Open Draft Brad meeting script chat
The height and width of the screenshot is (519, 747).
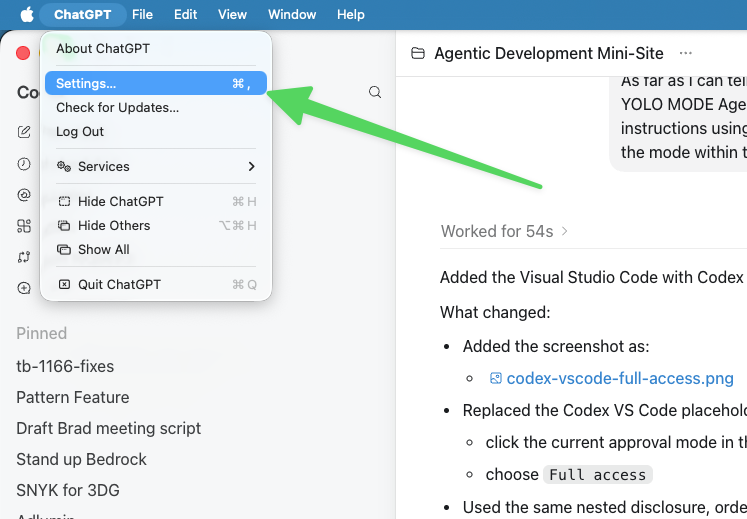109,428
